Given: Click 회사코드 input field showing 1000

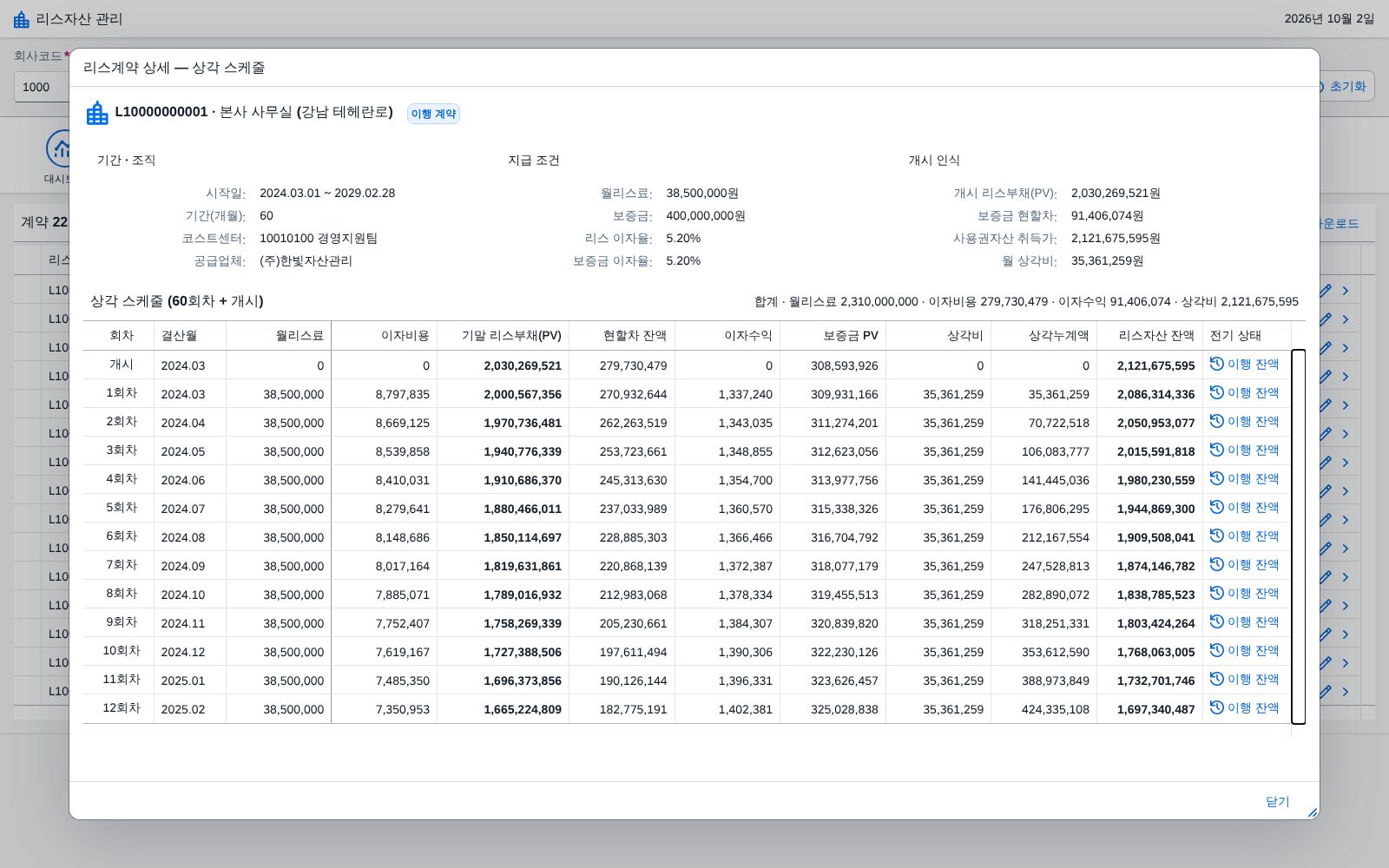Looking at the screenshot, I should (x=42, y=87).
